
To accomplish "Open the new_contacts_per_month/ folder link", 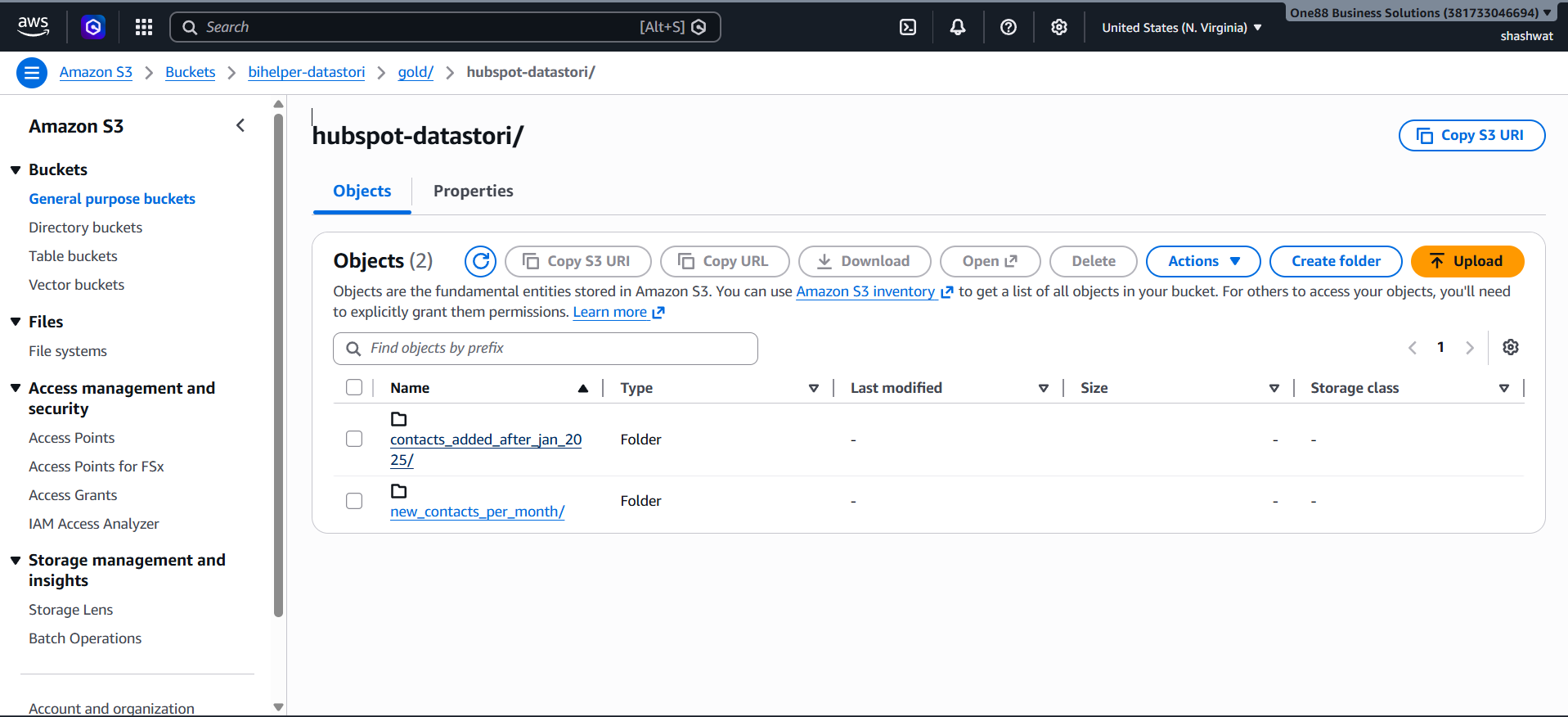I will point(478,512).
